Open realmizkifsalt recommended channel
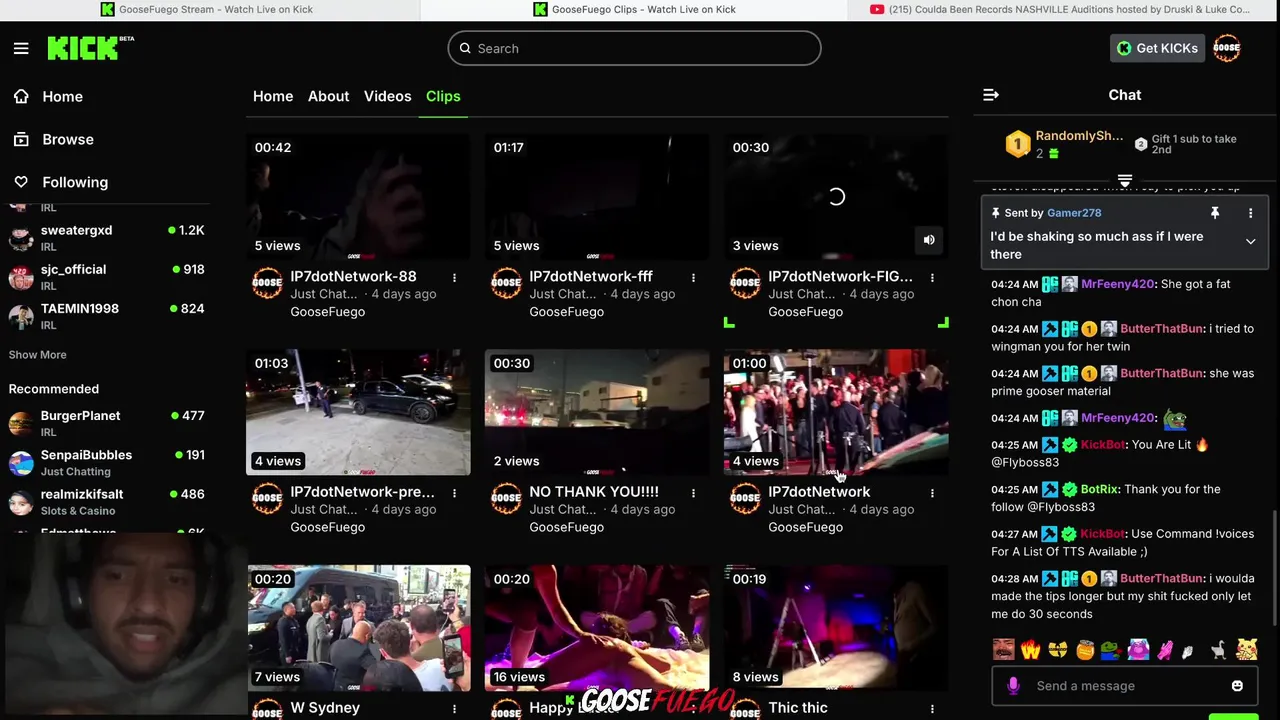This screenshot has height=720, width=1280. coord(107,501)
